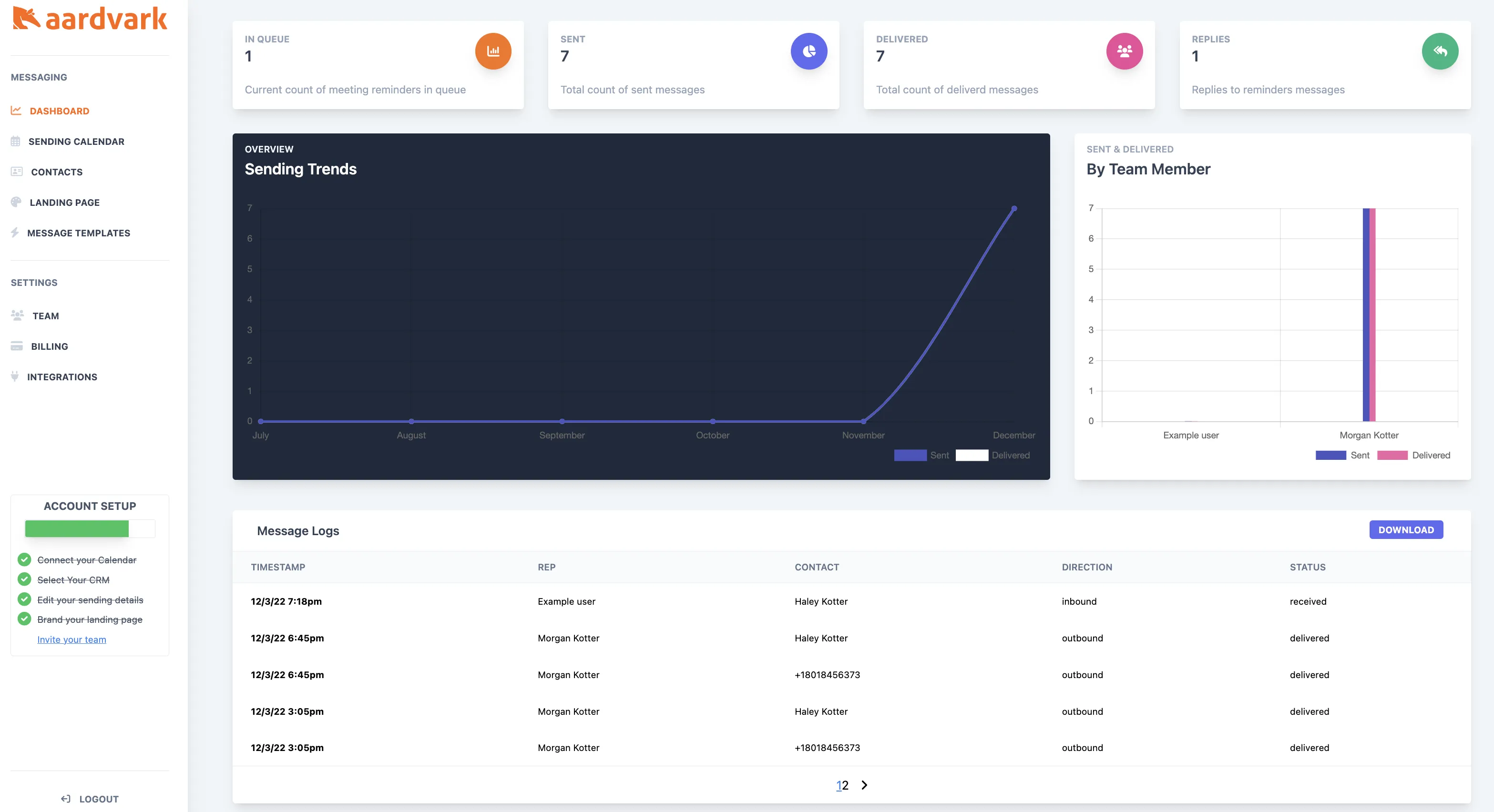Click the DOWNLOAD button for message logs
Screen dimensions: 1494x812
click(1406, 529)
